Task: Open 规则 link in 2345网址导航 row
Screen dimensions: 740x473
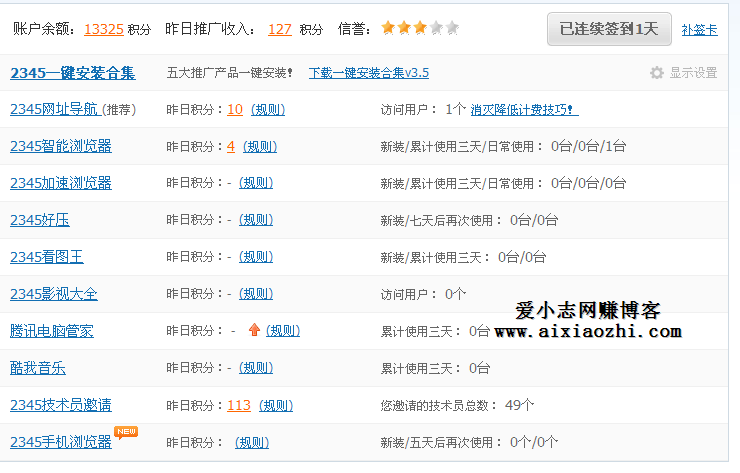Action: pos(268,110)
